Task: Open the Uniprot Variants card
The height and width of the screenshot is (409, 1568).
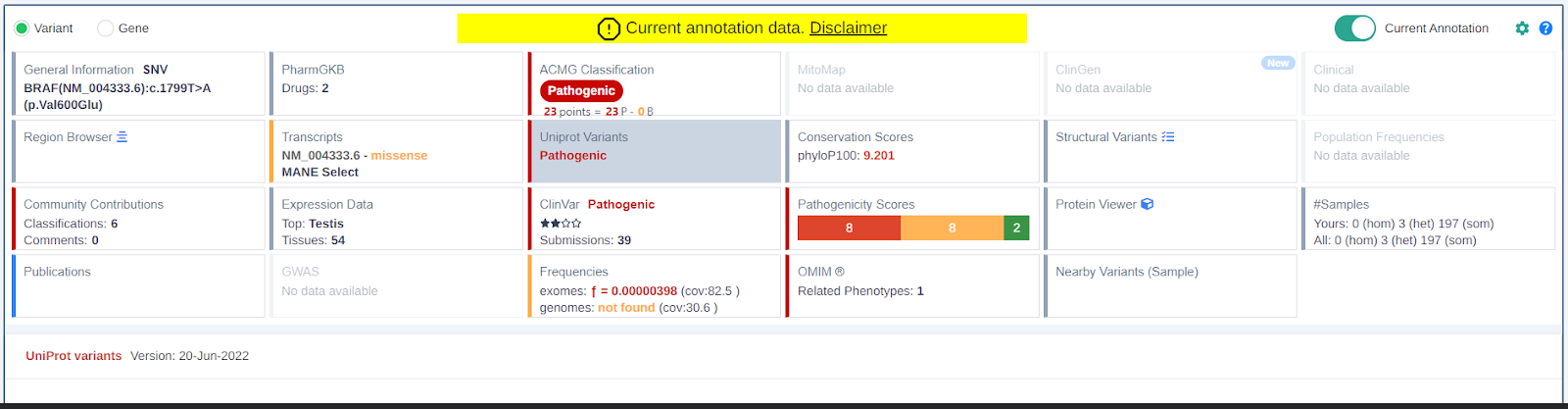Action: point(655,151)
